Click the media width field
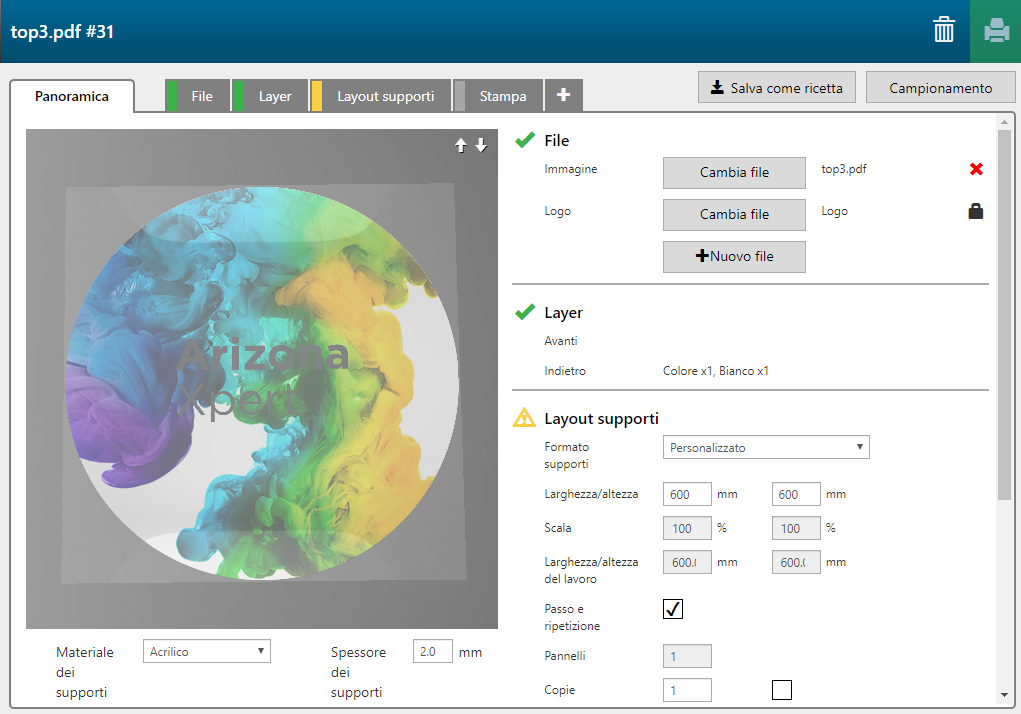 click(x=687, y=494)
